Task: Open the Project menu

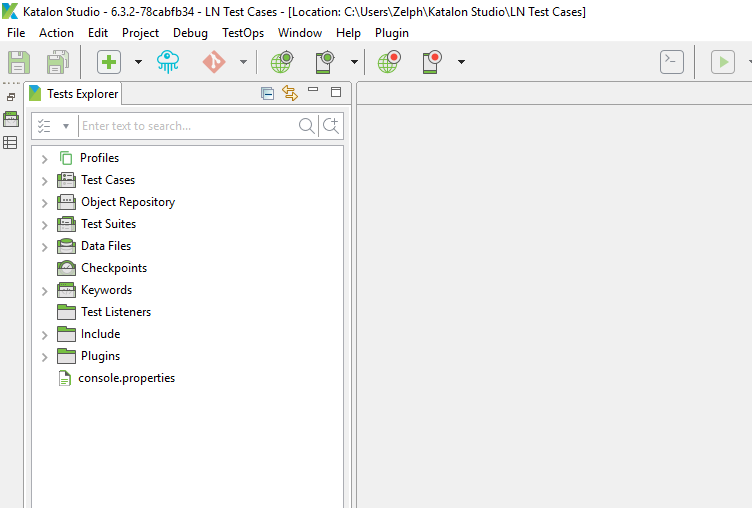Action: 140,33
